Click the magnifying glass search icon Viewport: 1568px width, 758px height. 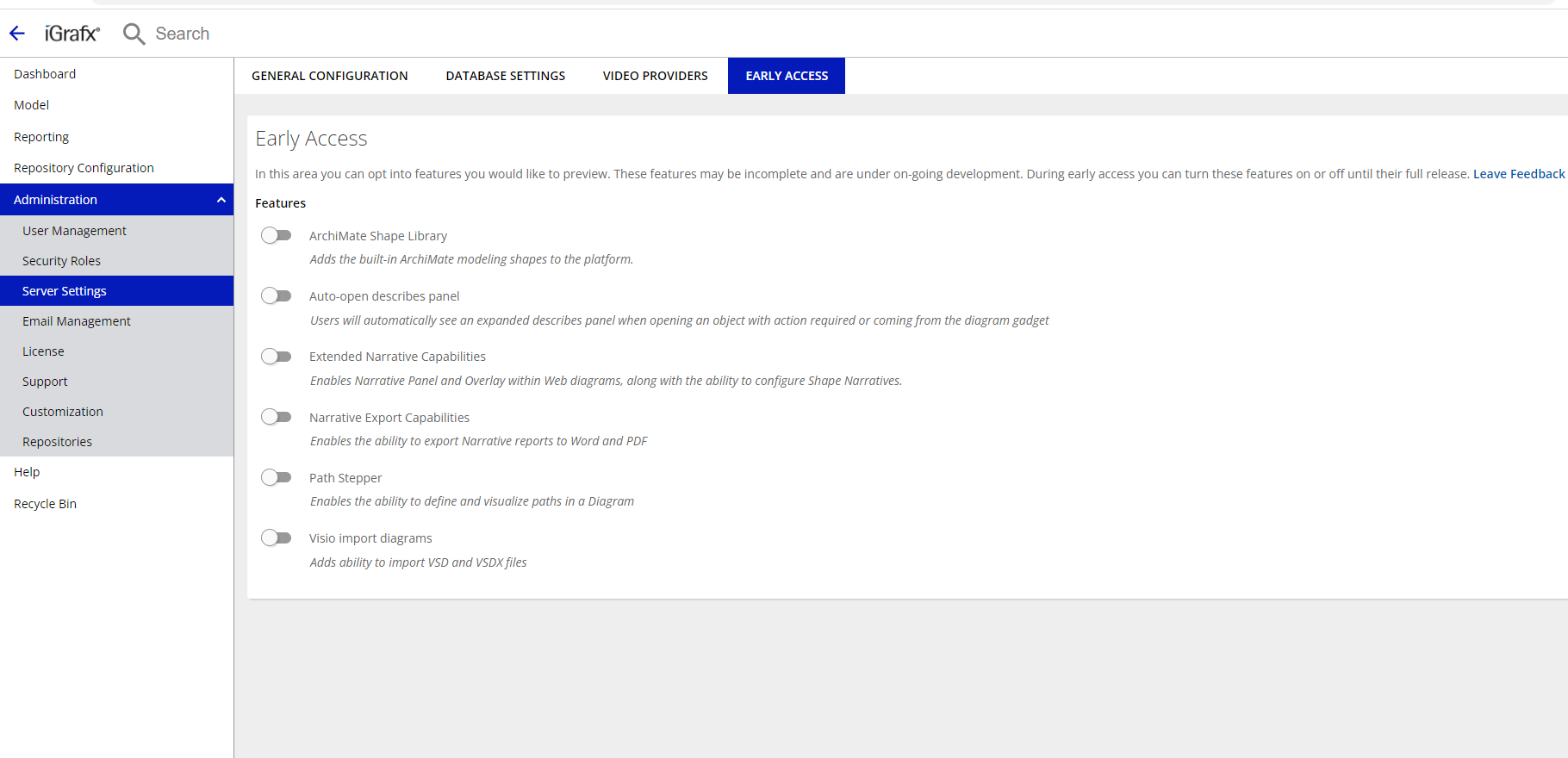pos(134,34)
